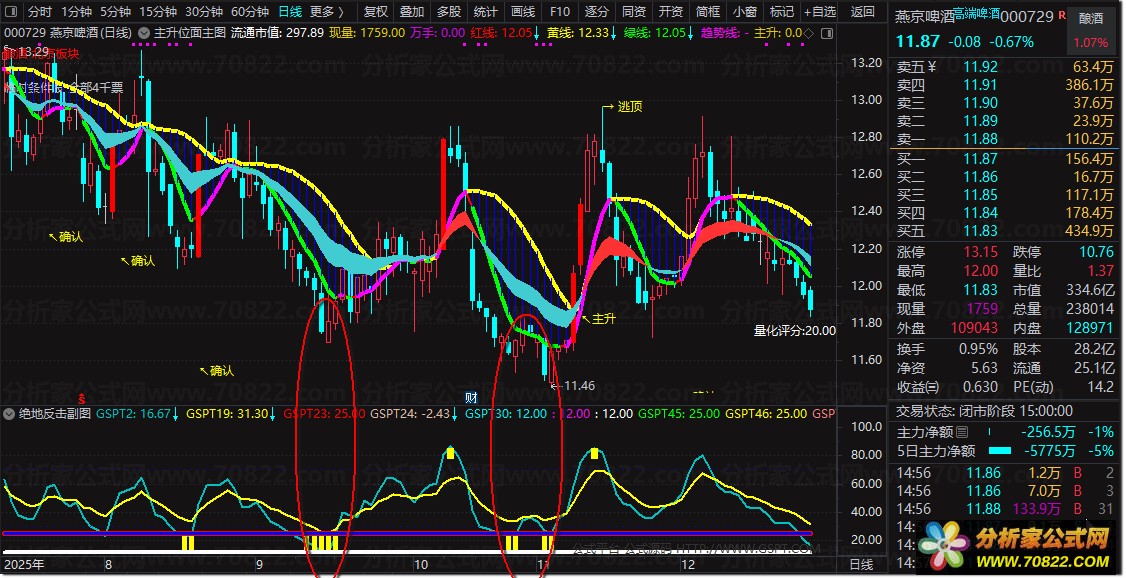Click the 标记 mark button
This screenshot has width=1126, height=578.
782,11
